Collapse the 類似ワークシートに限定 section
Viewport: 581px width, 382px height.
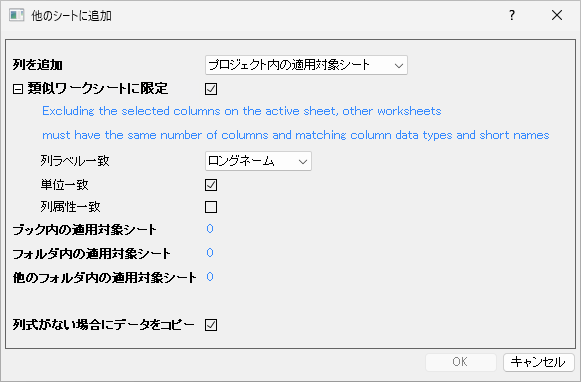pyautogui.click(x=17, y=89)
